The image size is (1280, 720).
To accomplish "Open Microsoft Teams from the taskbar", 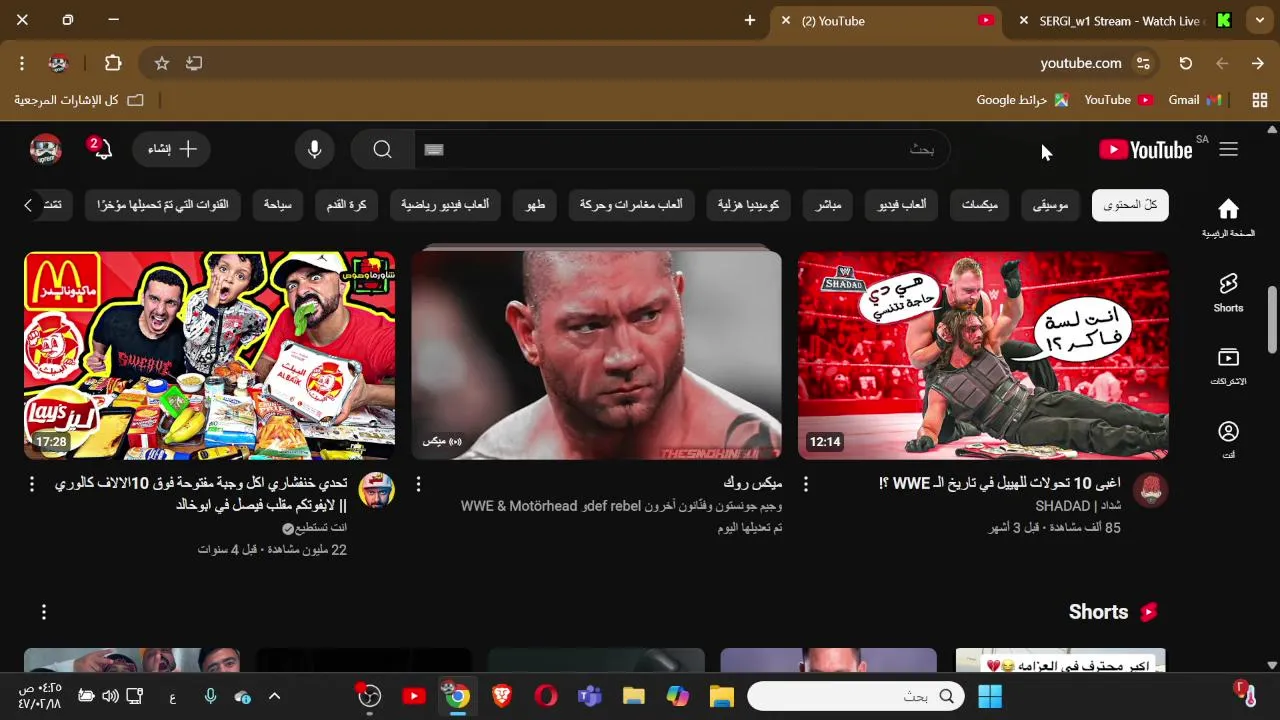I will click(x=590, y=696).
